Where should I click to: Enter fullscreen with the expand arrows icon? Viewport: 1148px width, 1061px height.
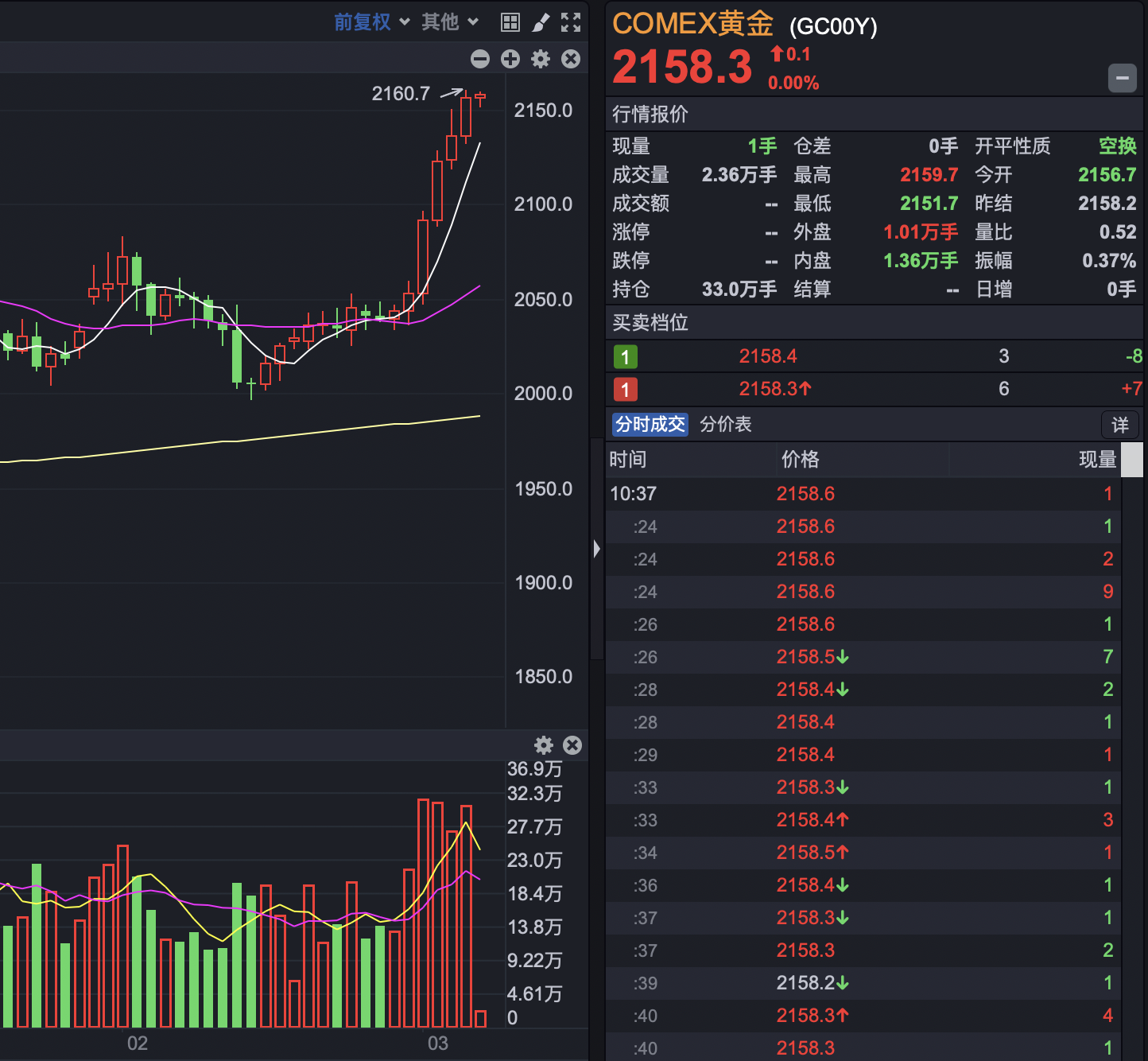571,21
